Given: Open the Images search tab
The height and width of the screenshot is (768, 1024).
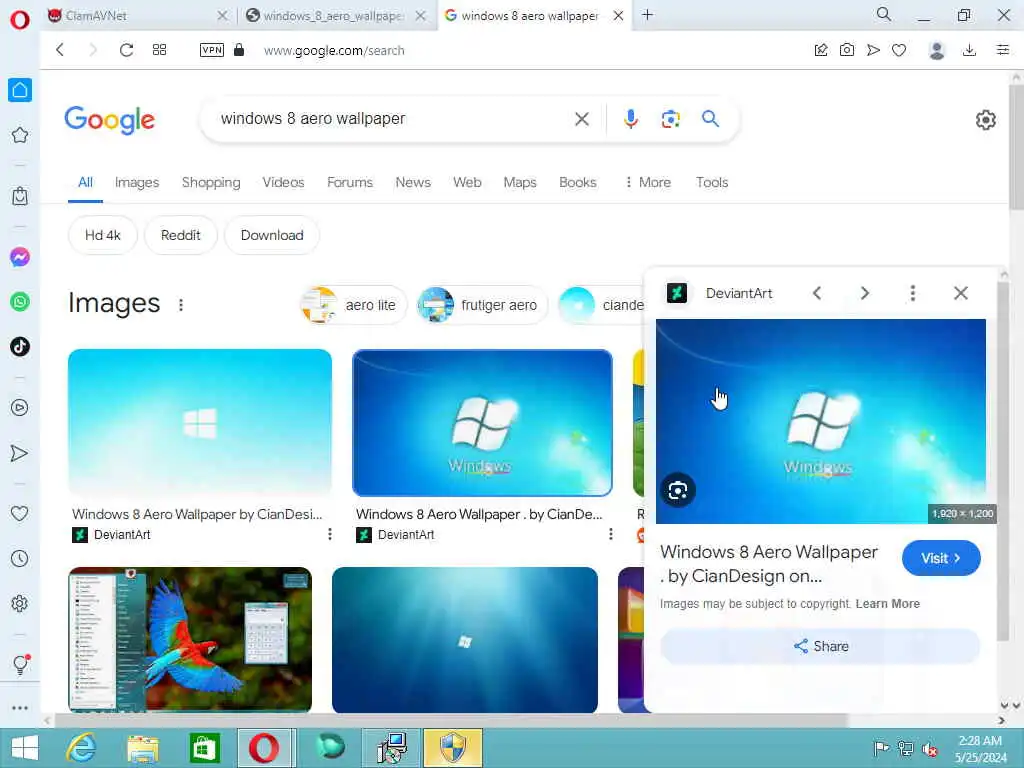Looking at the screenshot, I should pyautogui.click(x=136, y=182).
